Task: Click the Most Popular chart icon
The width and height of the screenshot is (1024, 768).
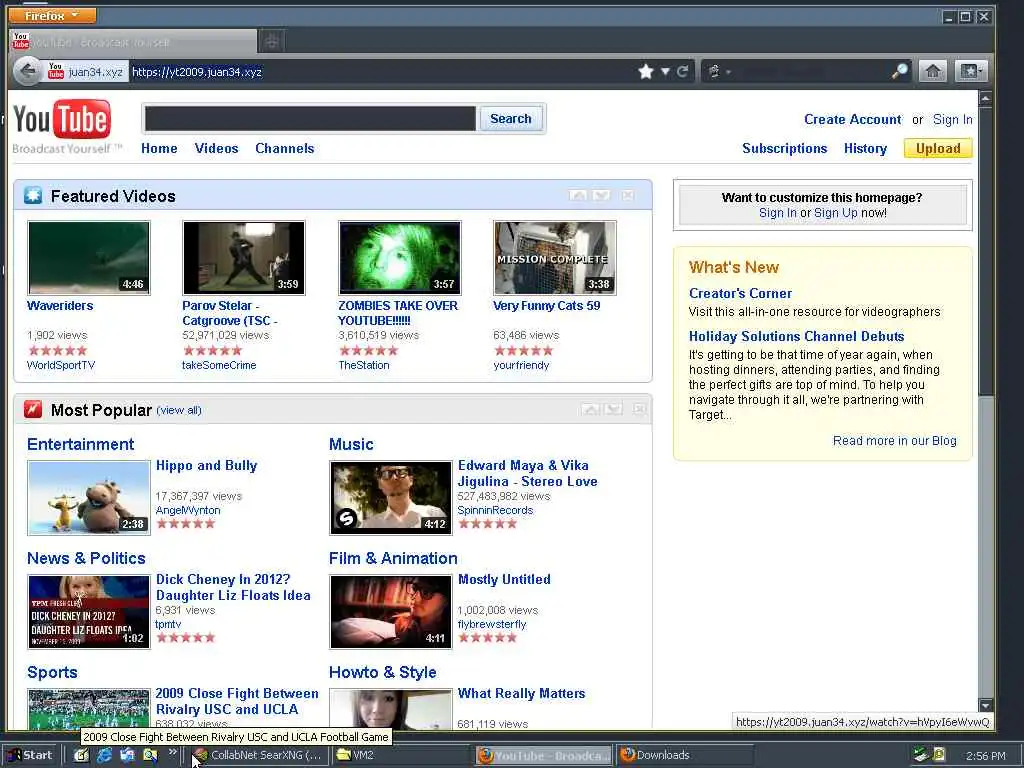Action: pyautogui.click(x=33, y=409)
